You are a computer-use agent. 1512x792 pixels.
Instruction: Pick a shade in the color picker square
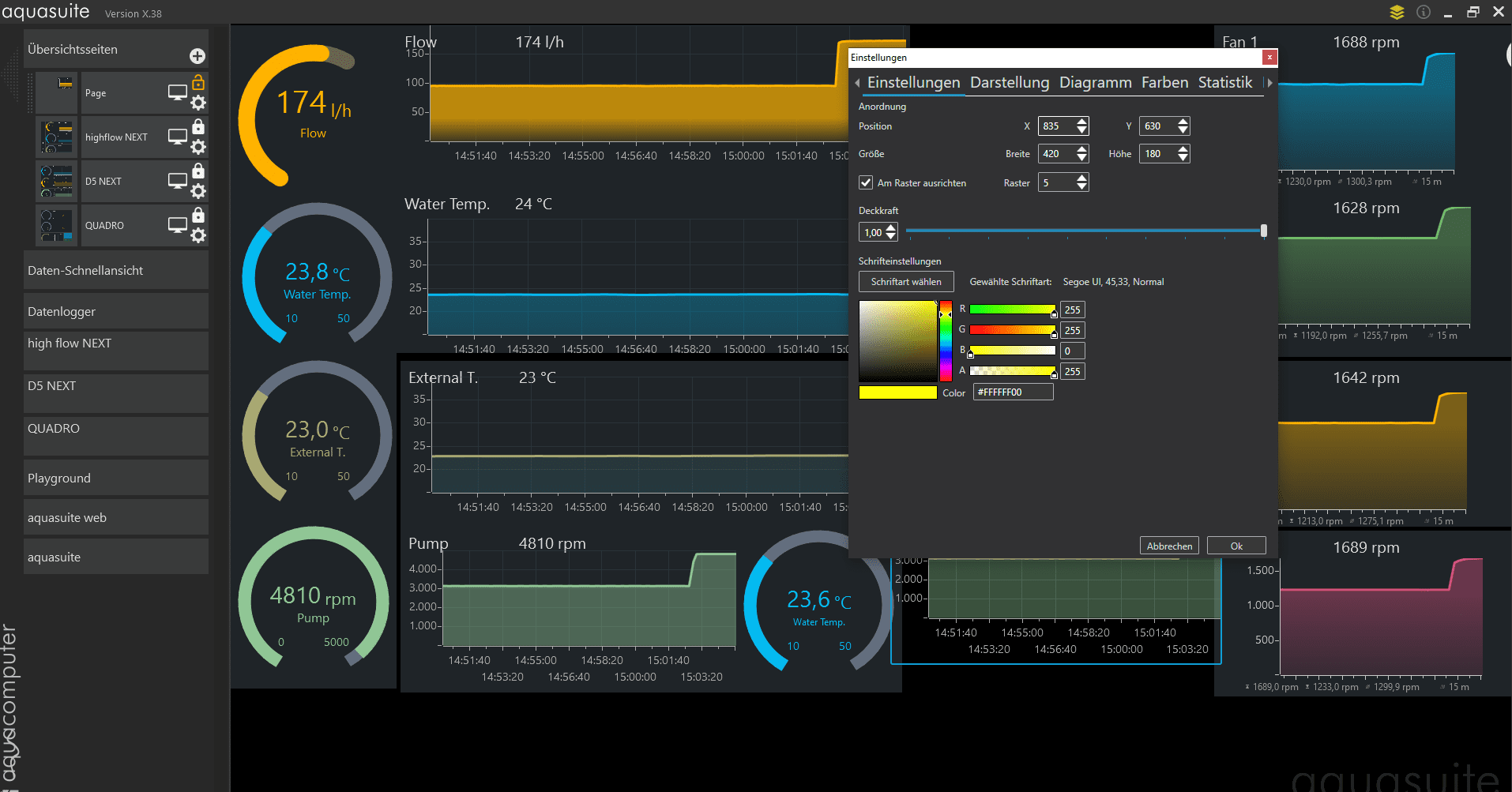pos(897,341)
